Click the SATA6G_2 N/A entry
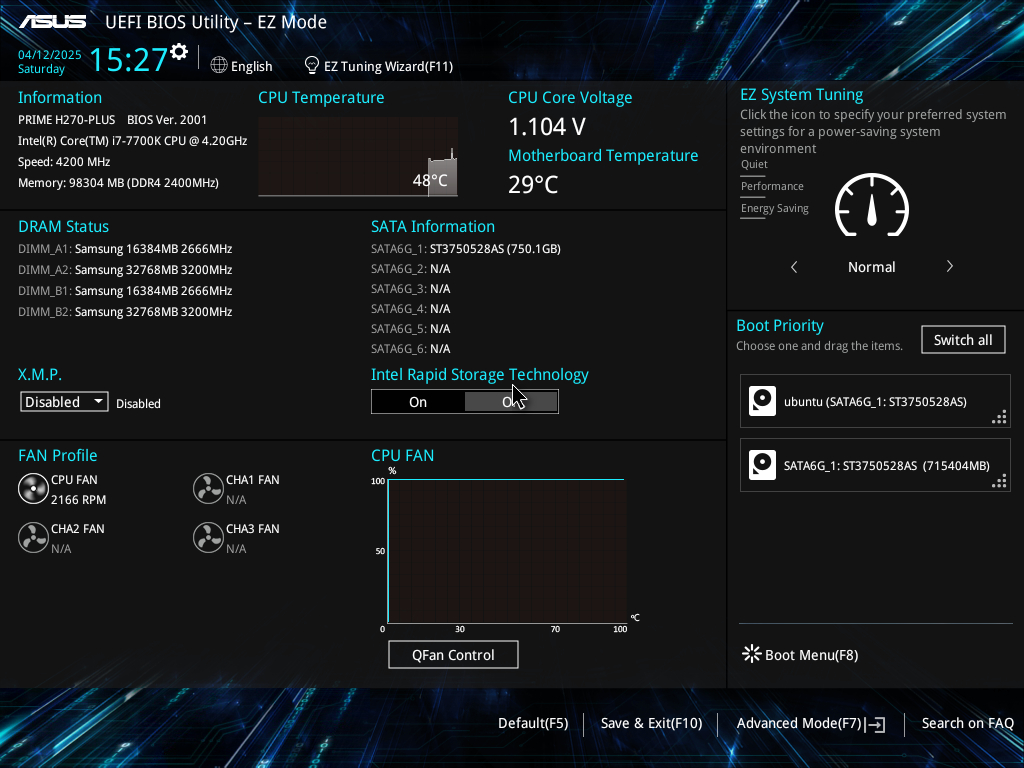The width and height of the screenshot is (1024, 768). pos(411,269)
